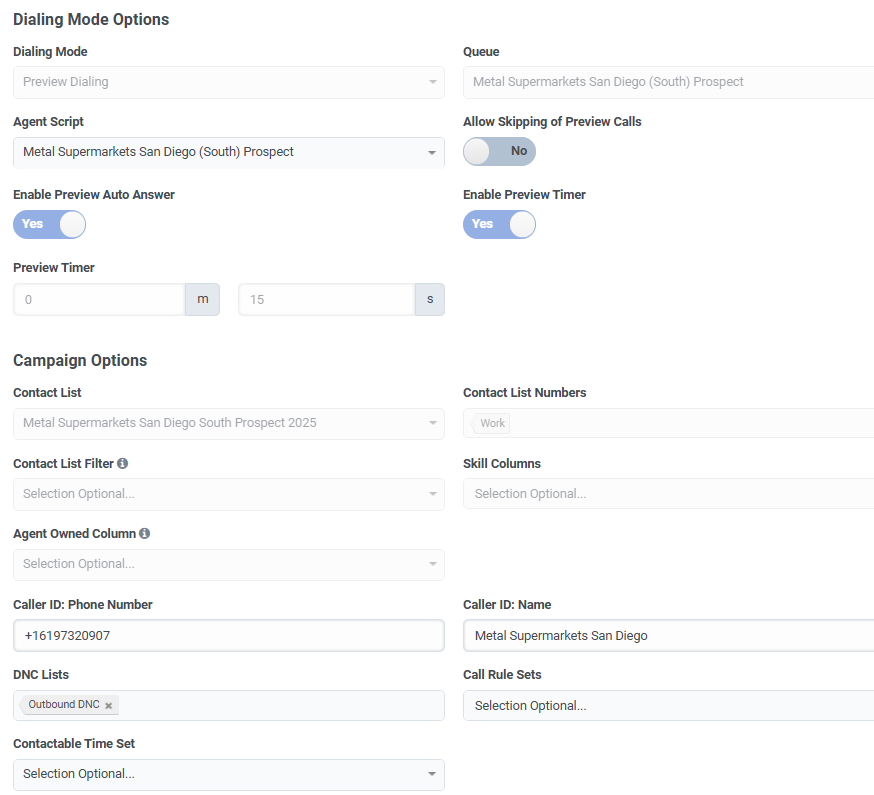Open the Dialing Mode dropdown

228,82
